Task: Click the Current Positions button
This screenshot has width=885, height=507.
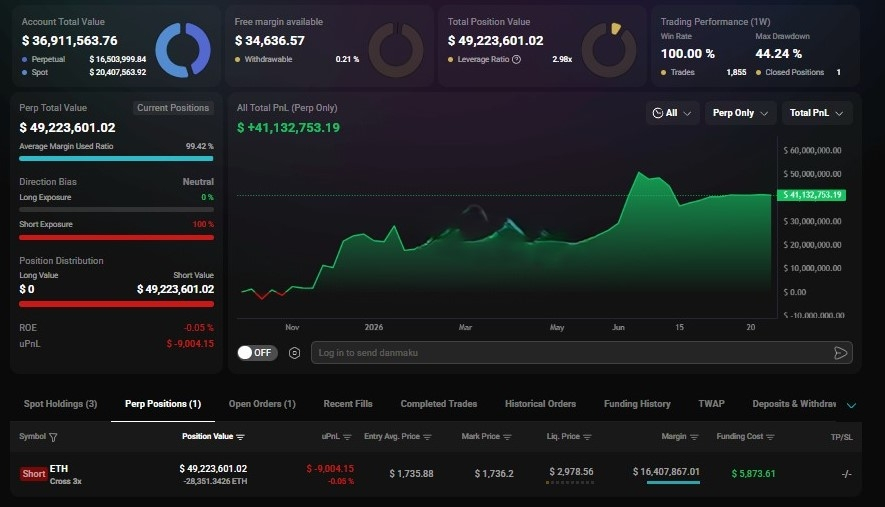Action: (x=173, y=108)
